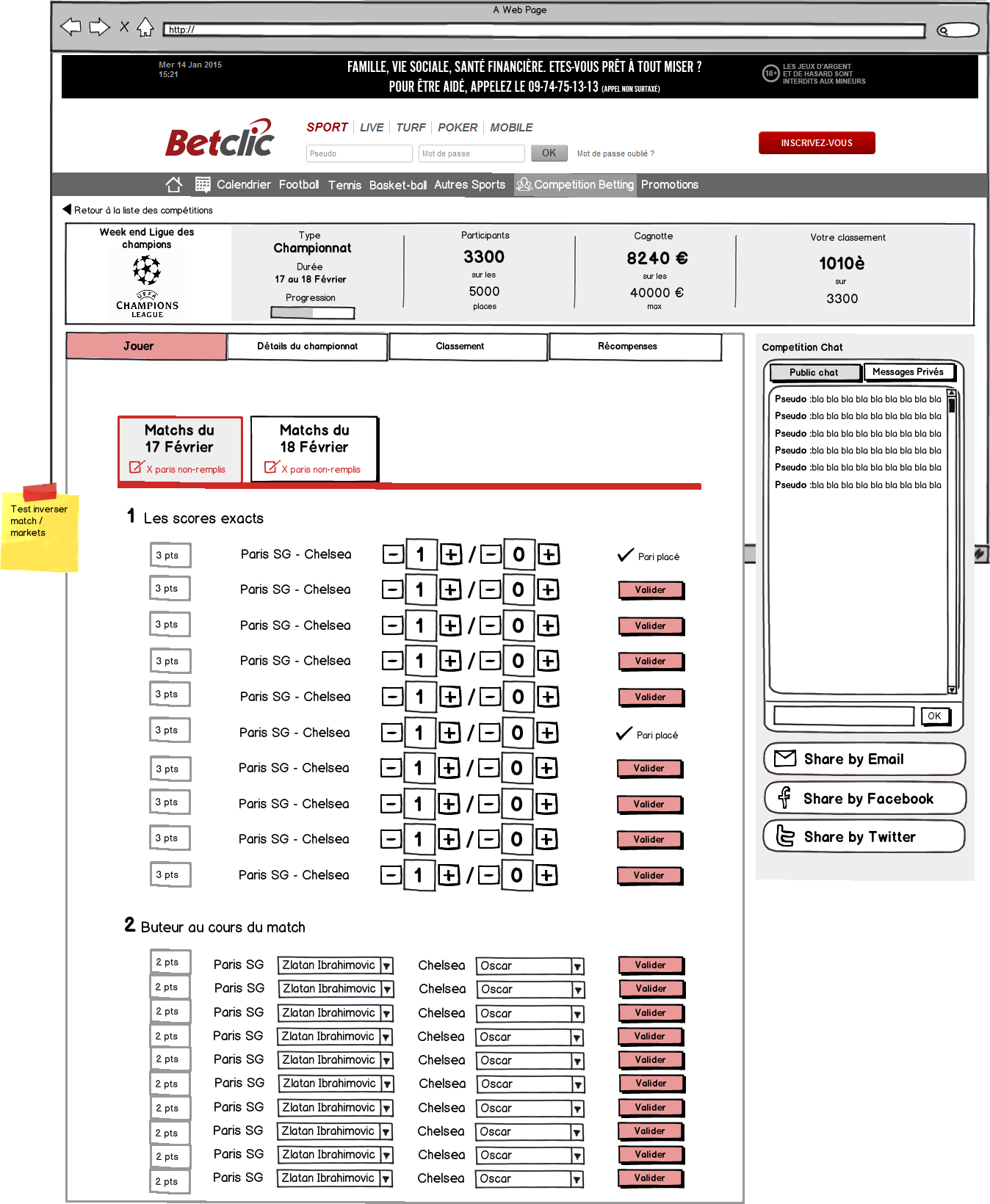Open last Zlatan Ibrahimovic dropdown in list
Screen dimensions: 990x1204
click(386, 1179)
